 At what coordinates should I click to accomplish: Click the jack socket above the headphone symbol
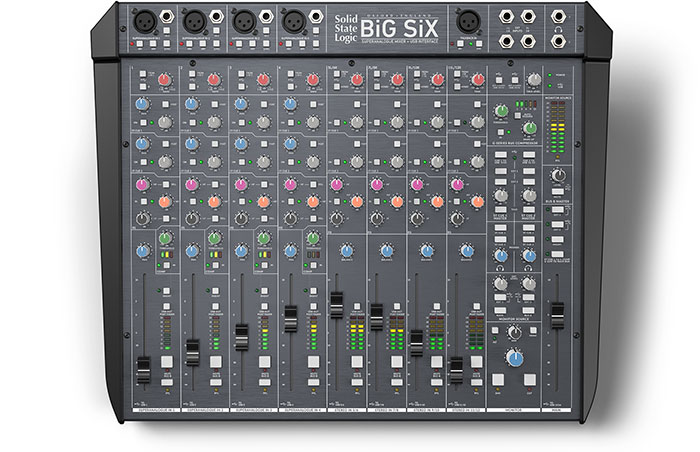coord(558,17)
